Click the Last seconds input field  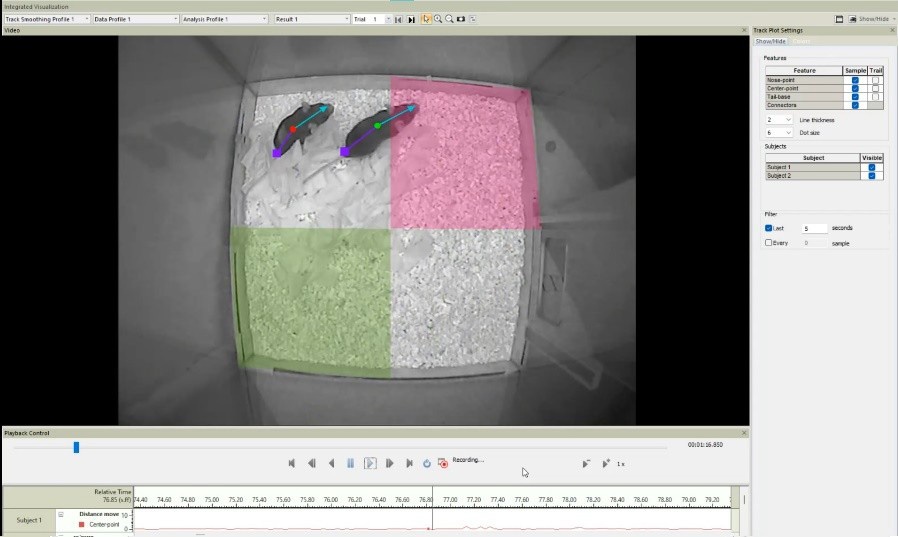click(x=814, y=228)
